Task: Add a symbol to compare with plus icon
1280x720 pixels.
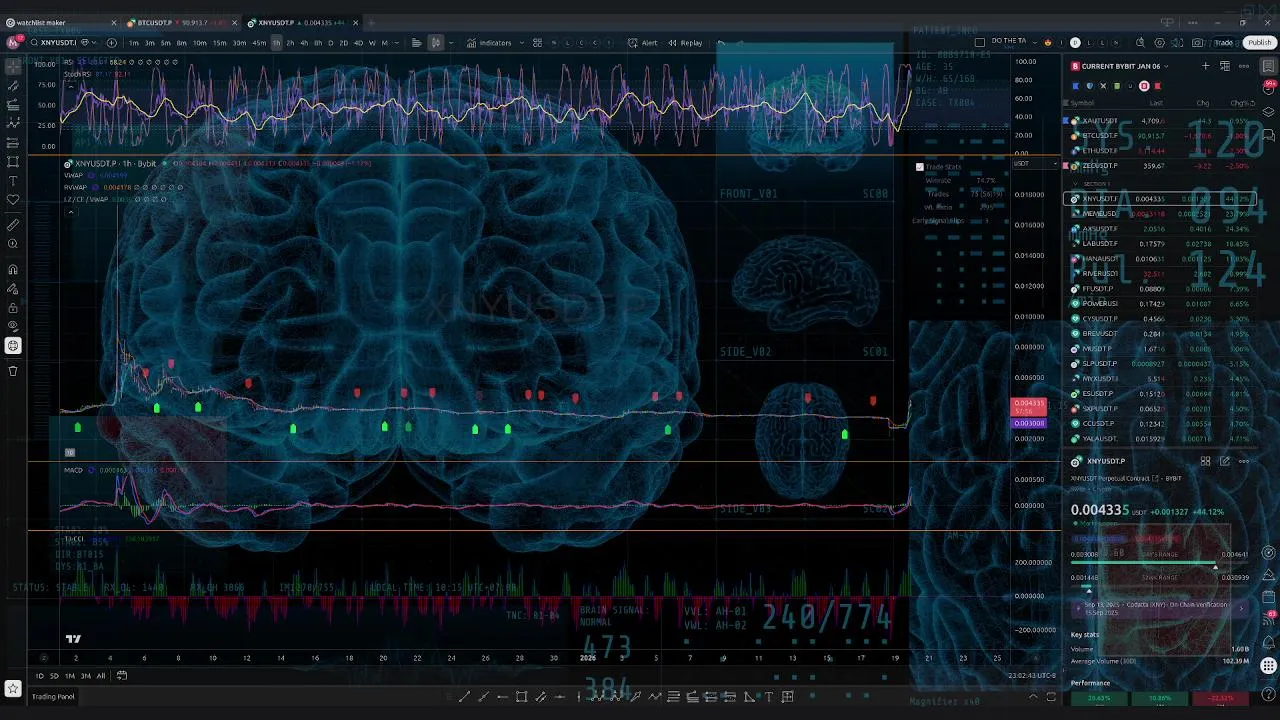Action: 111,43
